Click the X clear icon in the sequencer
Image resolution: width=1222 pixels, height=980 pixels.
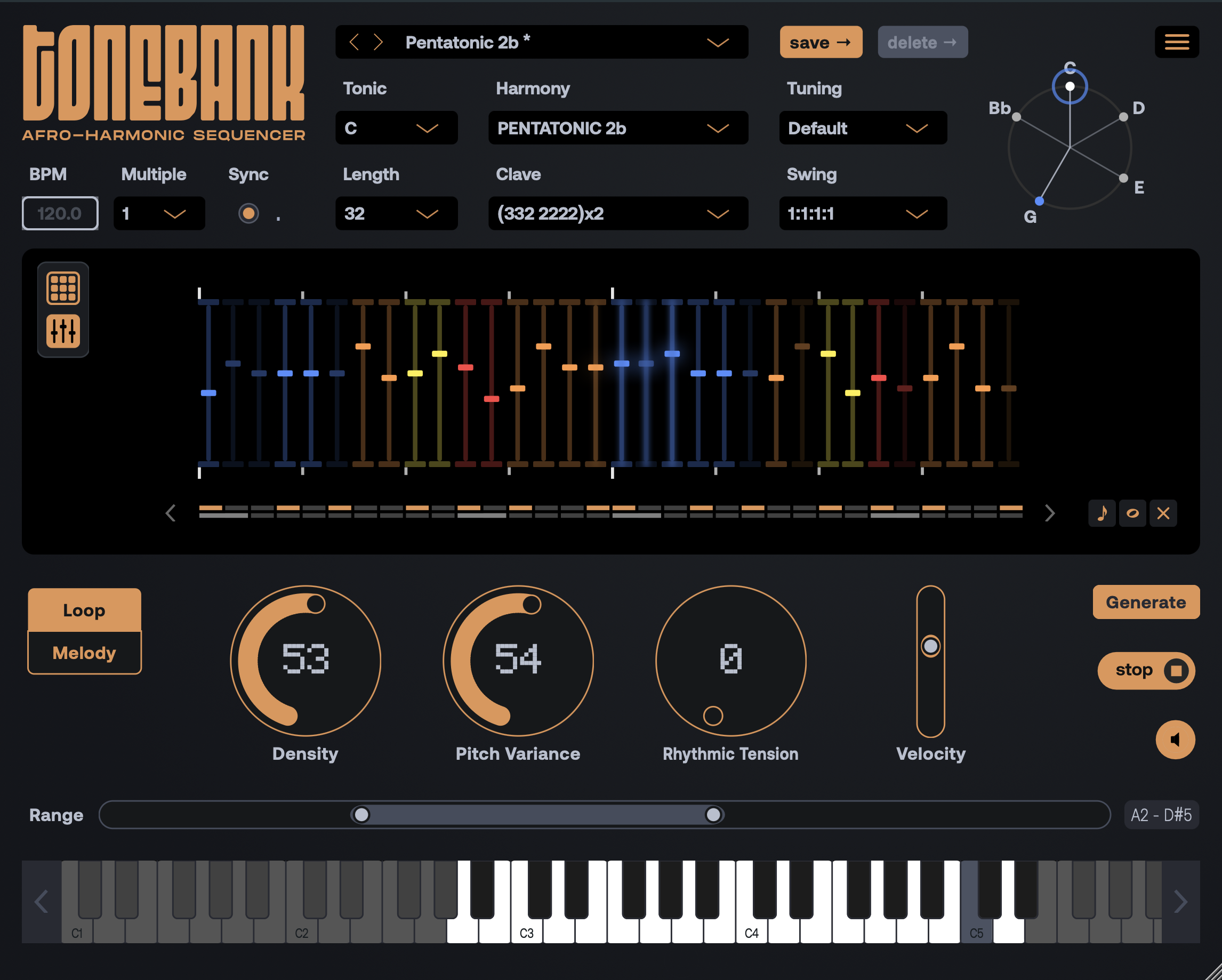[1163, 513]
